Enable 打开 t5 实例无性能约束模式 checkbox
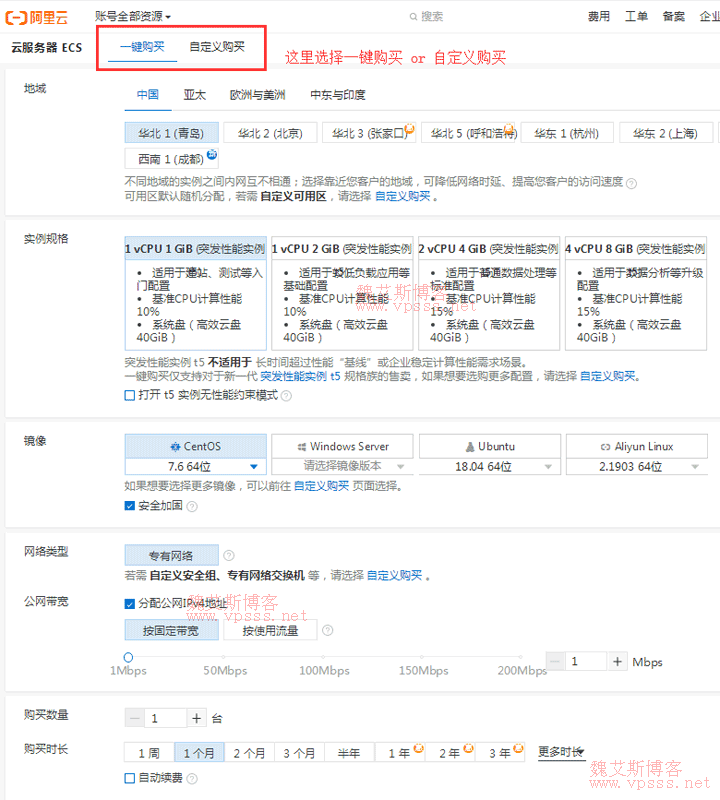720x800 pixels. 130,395
